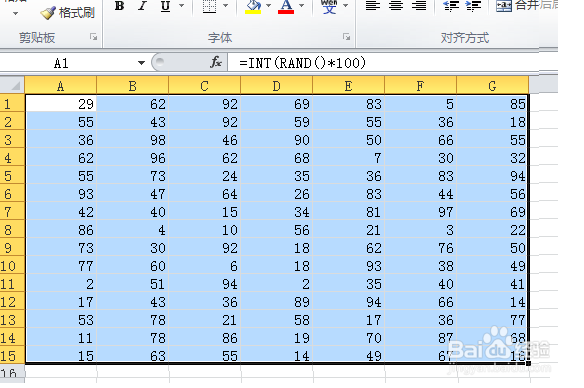Screen dimensions: 584x388
Task: Open font 字体 dialog launcher
Action: pos(346,37)
